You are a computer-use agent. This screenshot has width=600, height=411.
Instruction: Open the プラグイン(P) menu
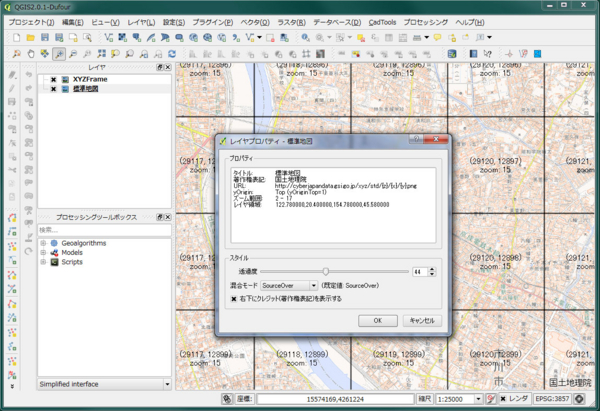coord(213,22)
